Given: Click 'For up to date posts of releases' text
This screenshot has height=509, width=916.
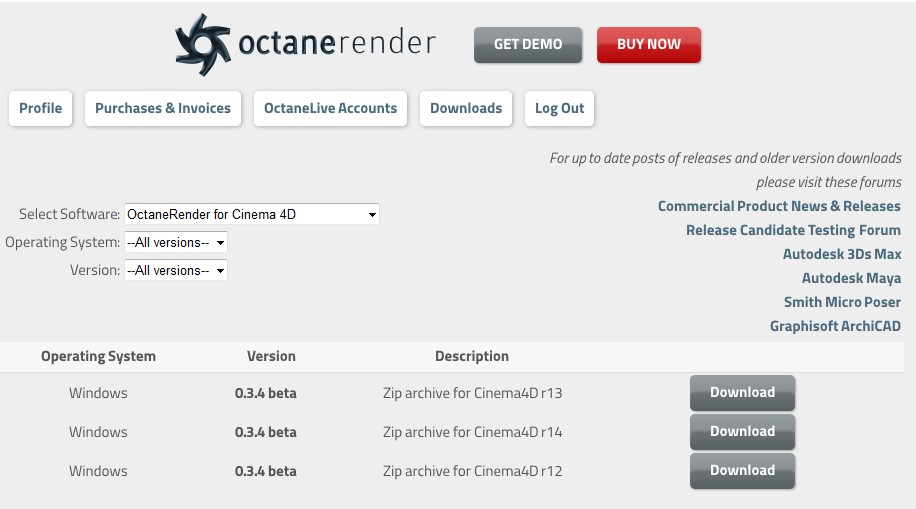Looking at the screenshot, I should tap(640, 158).
